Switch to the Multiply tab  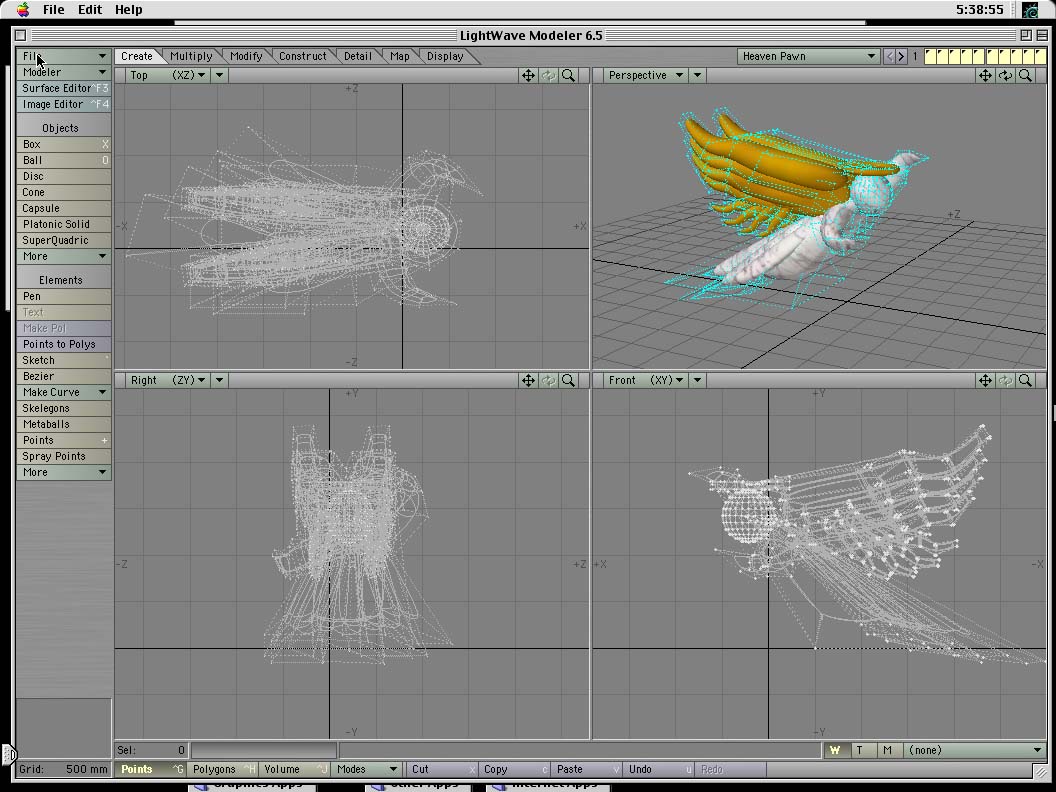pos(191,56)
